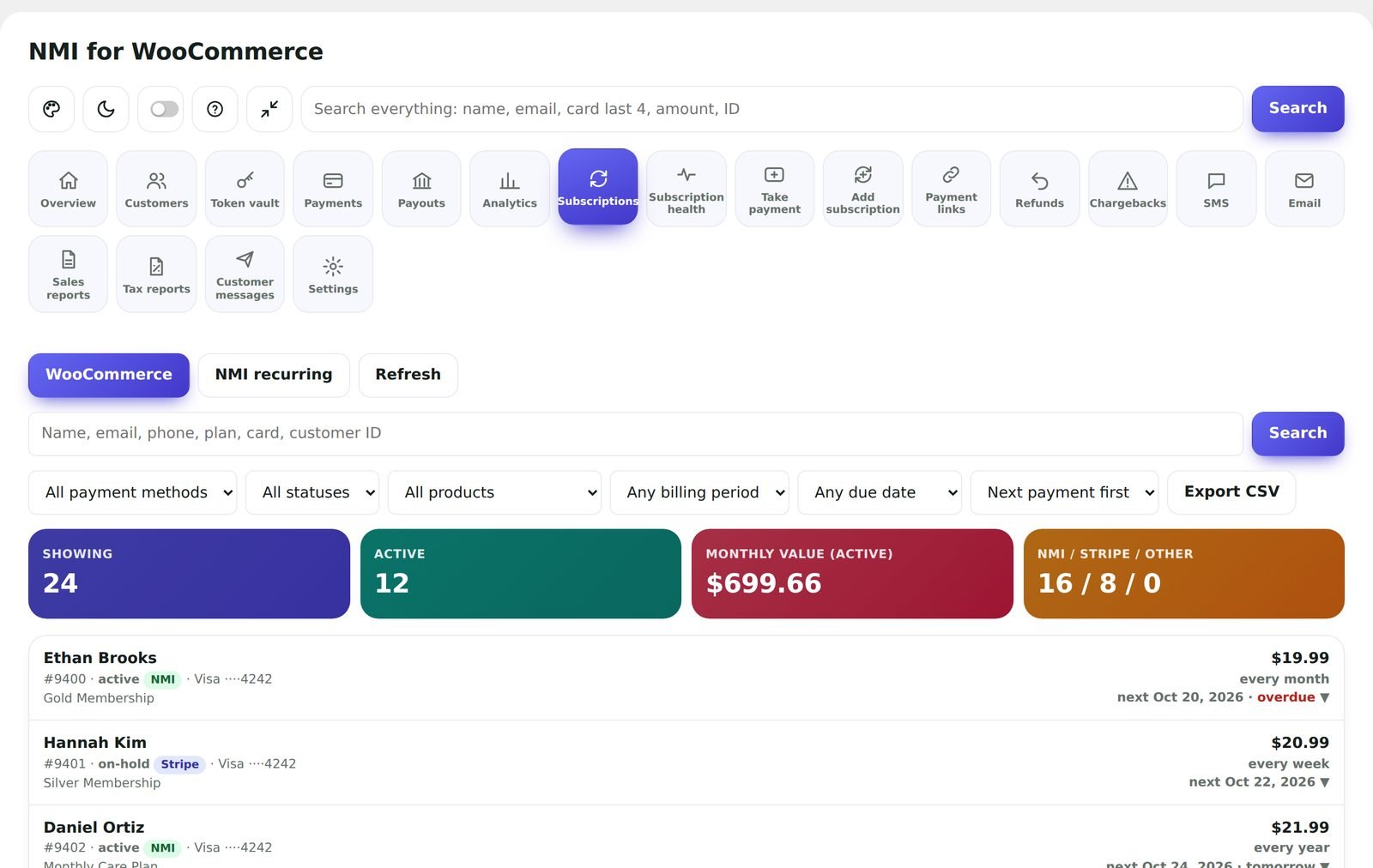The image size is (1373, 868).
Task: Open Token vault
Action: pyautogui.click(x=245, y=189)
